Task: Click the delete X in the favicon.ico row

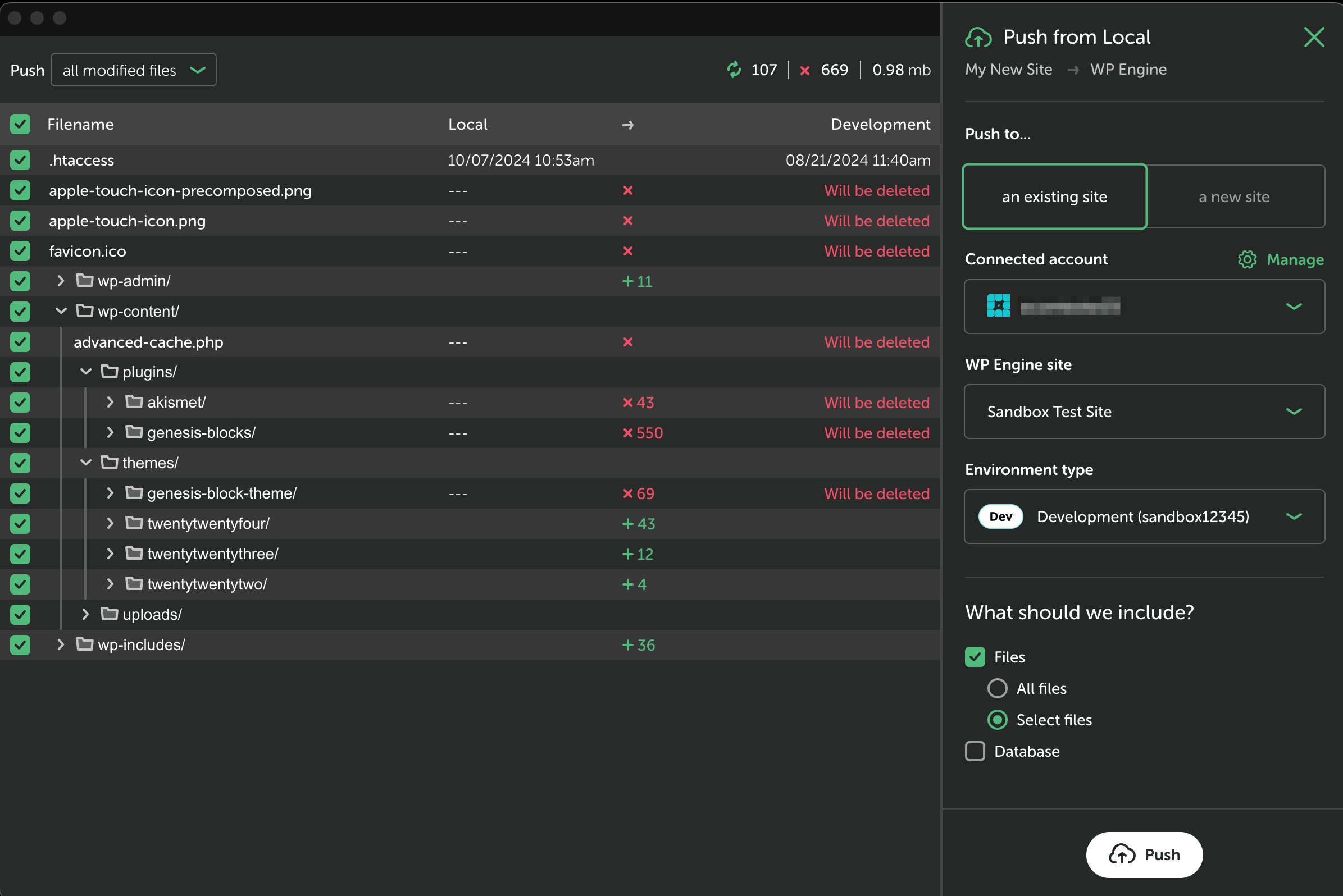Action: [628, 251]
